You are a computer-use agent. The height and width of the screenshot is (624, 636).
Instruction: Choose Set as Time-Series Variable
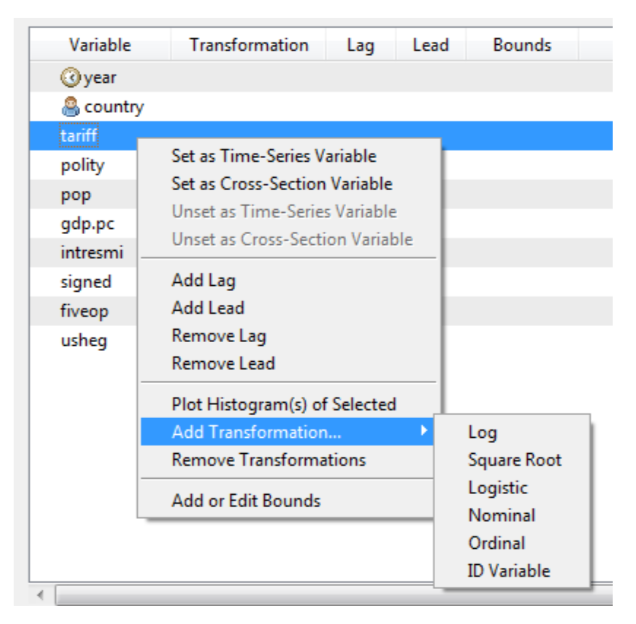273,156
